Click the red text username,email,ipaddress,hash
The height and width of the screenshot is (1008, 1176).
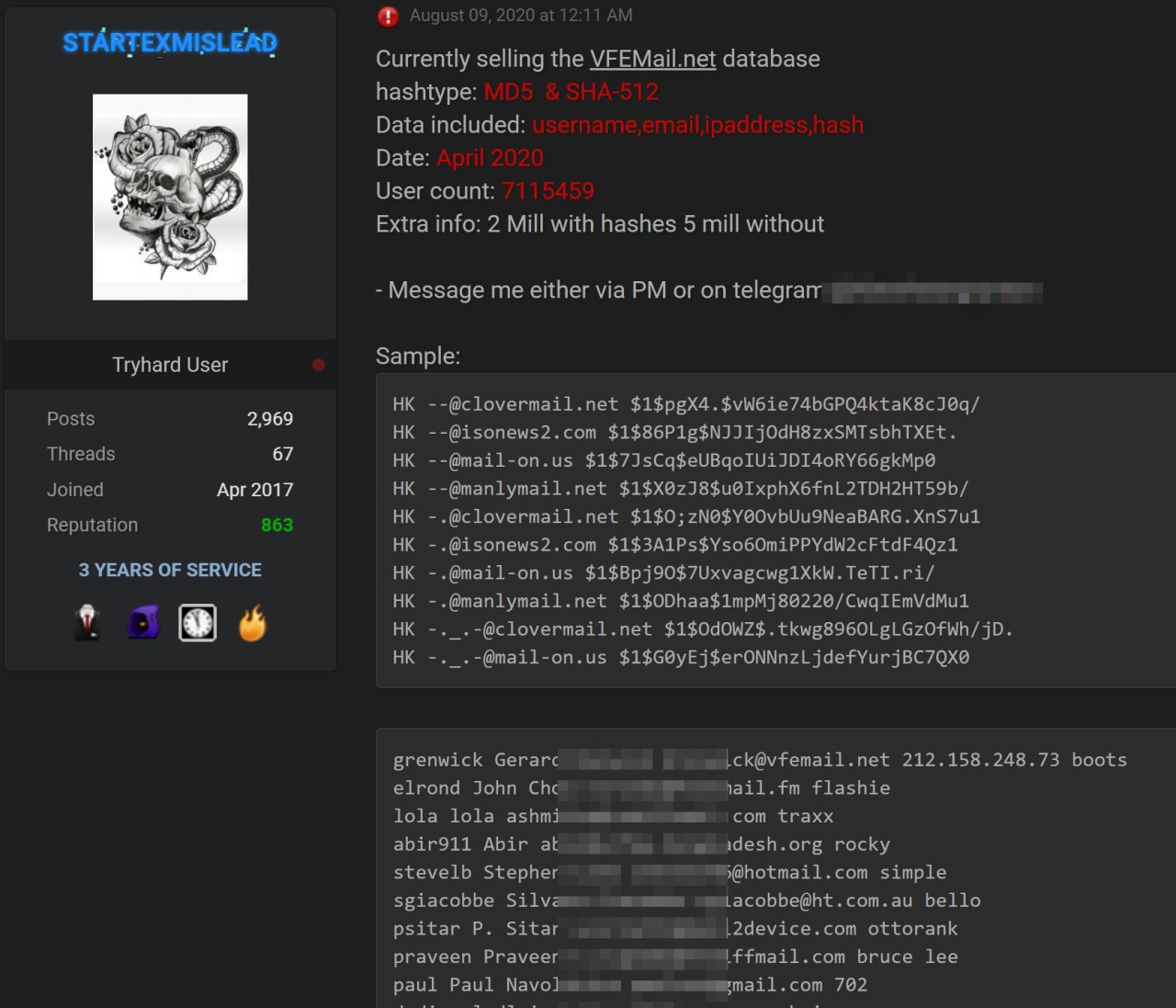698,125
